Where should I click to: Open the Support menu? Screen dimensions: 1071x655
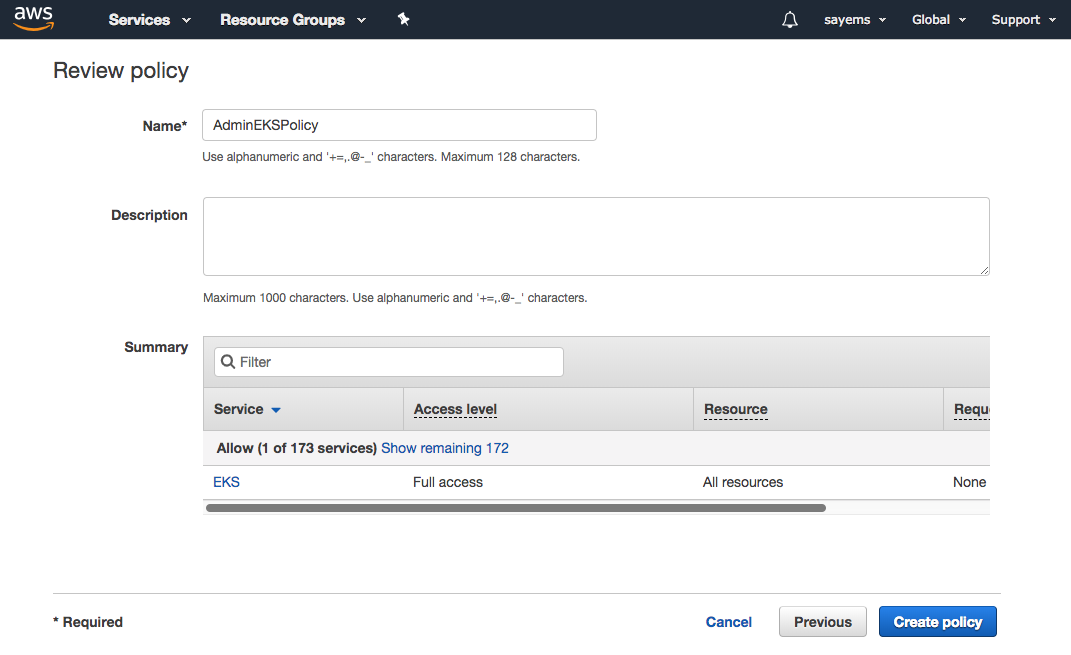(x=1023, y=20)
